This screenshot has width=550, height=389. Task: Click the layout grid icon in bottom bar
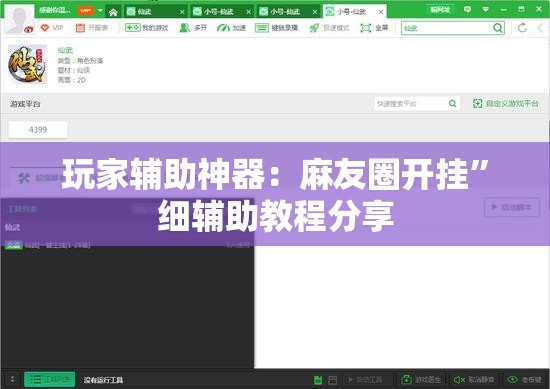coord(333,380)
